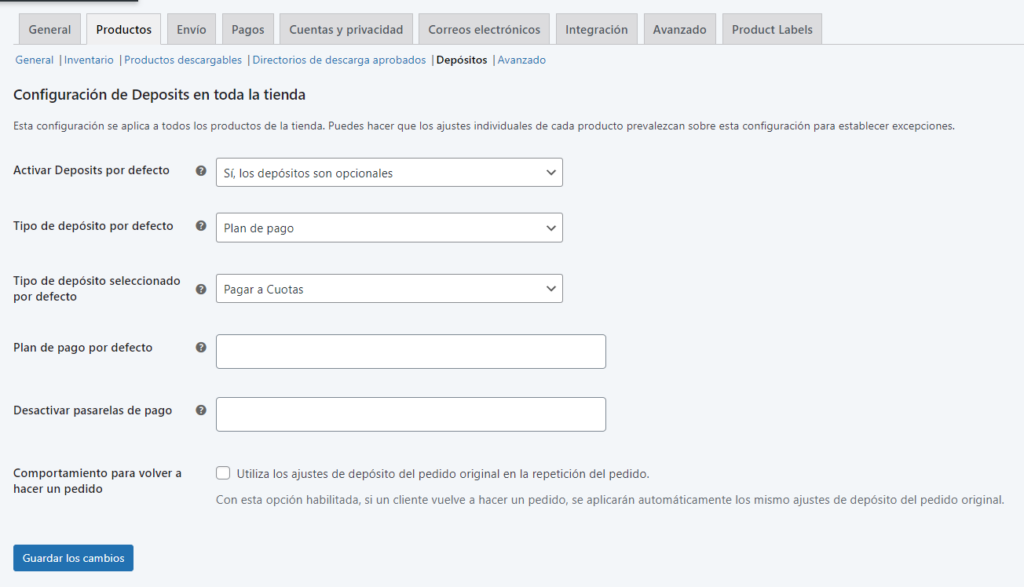
Task: Open Directorios de descarga aprobados link
Action: (339, 60)
